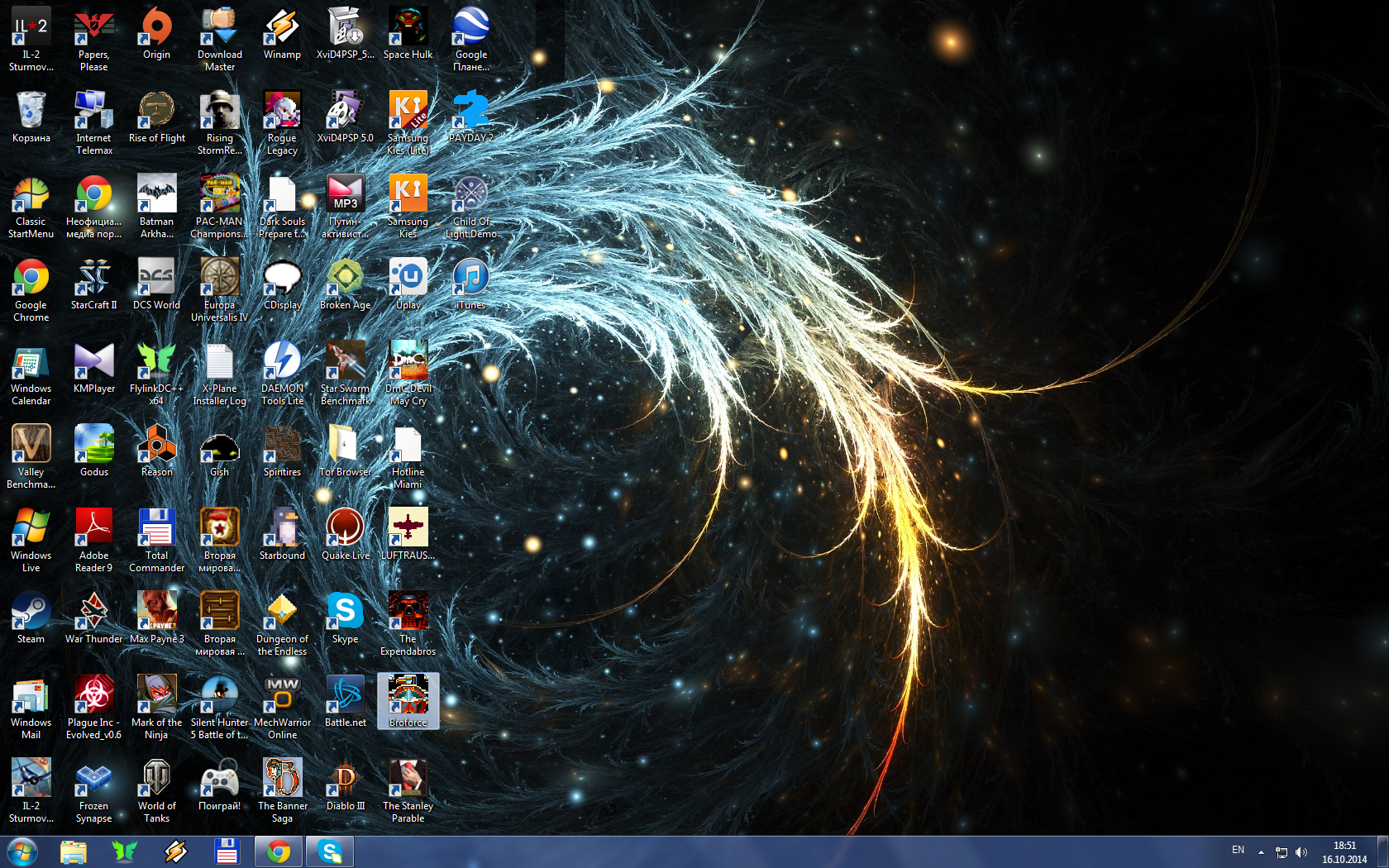This screenshot has width=1389, height=868.
Task: Select the Godus desktop icon
Action: click(x=93, y=451)
